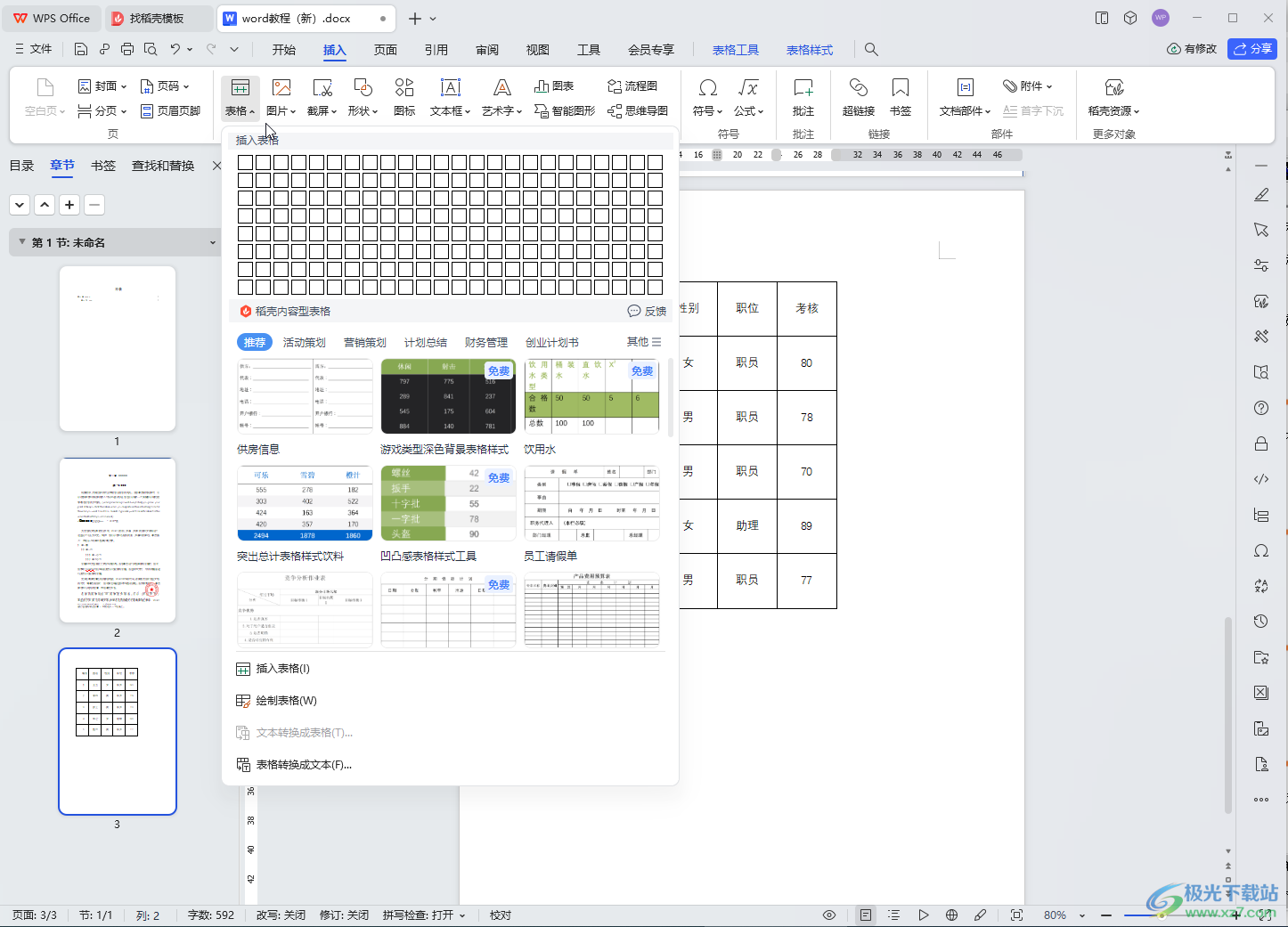Click top-left cell of insert table grid
Viewport: 1288px width, 927px height.
coord(245,162)
